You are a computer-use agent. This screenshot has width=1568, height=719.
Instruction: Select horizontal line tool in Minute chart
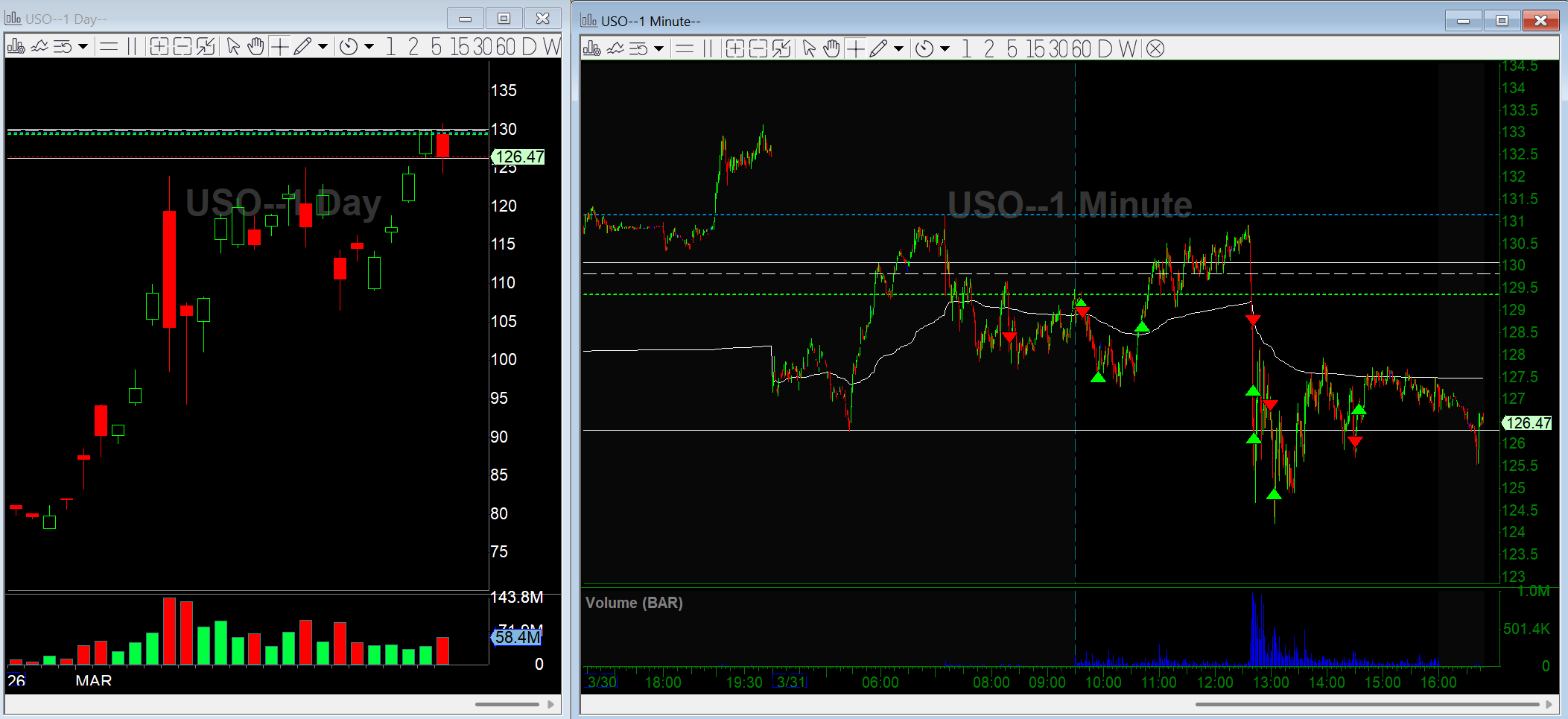pyautogui.click(x=685, y=48)
